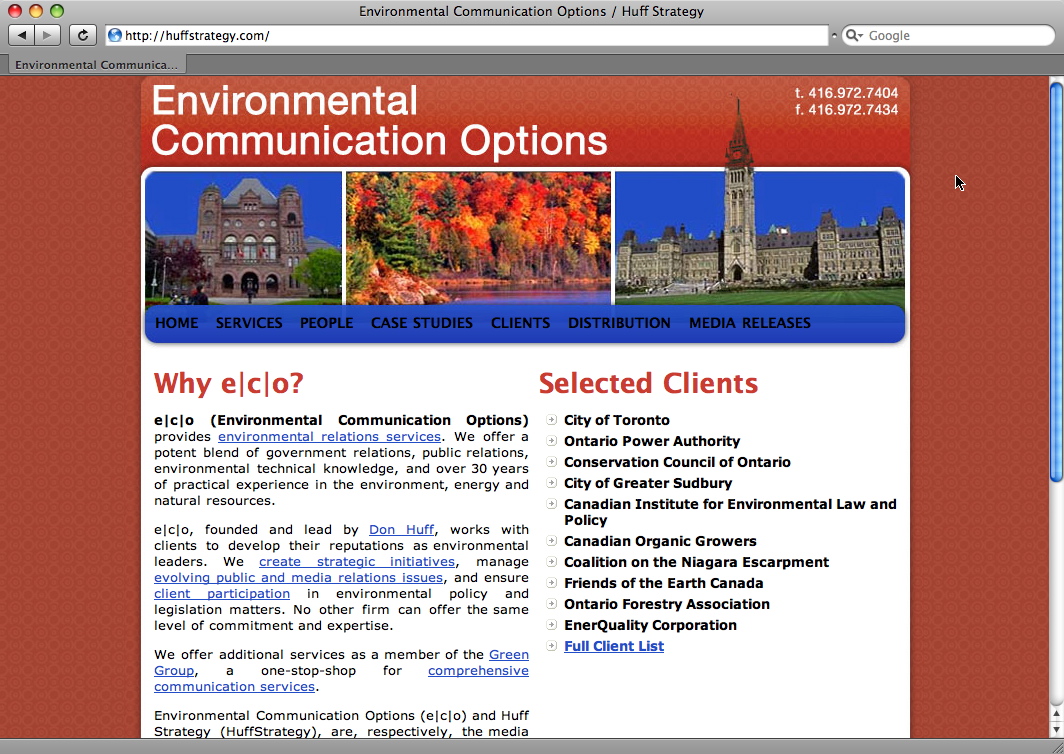Click the bullet icon beside City of Toronto
Image resolution: width=1064 pixels, height=754 pixels.
click(x=552, y=420)
